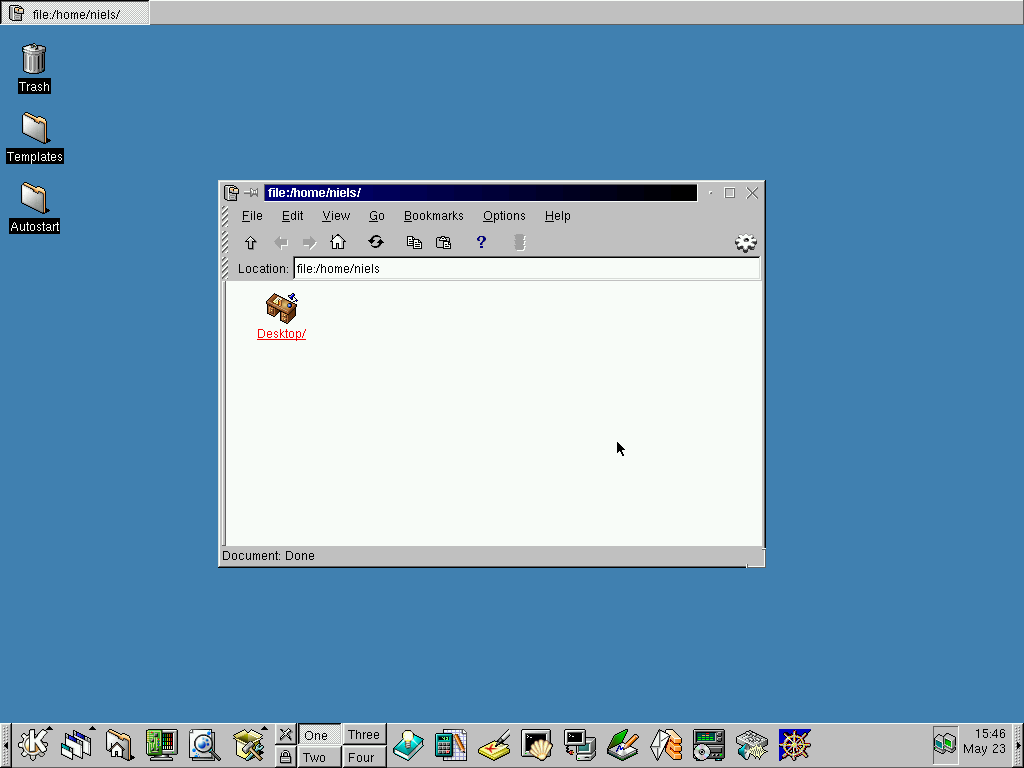This screenshot has width=1024, height=768.
Task: Return to home directory using the toolbar house icon
Action: (338, 242)
